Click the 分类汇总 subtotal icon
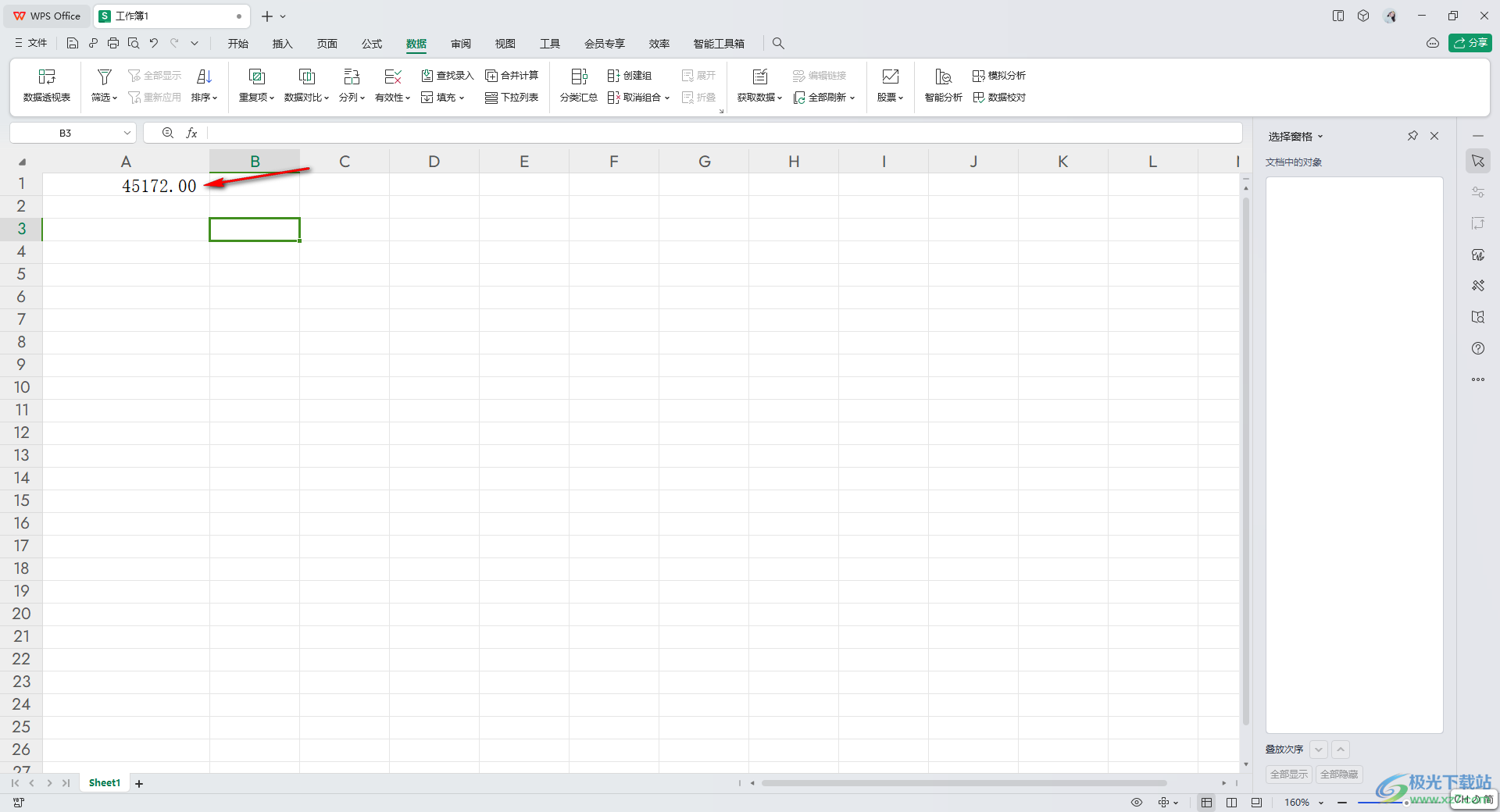Screen dimensions: 1500x812 (x=579, y=77)
